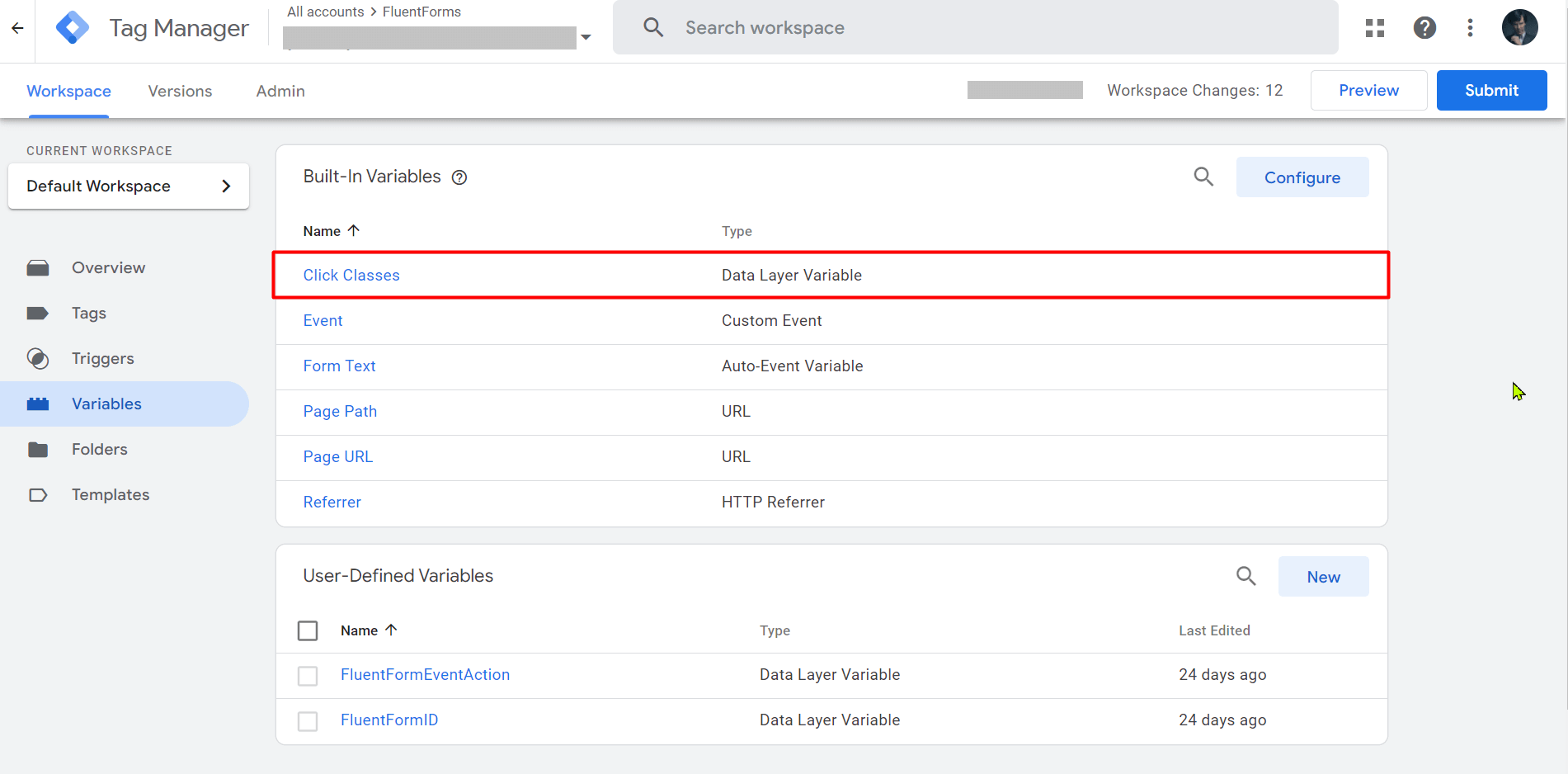This screenshot has width=1568, height=774.
Task: Click the Templates sidebar icon
Action: (x=38, y=494)
